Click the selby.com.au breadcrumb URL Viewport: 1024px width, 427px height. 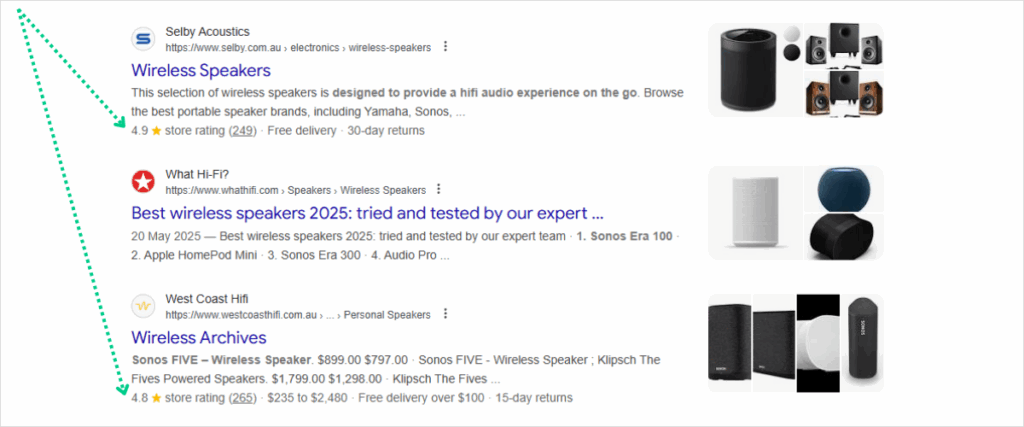point(298,47)
